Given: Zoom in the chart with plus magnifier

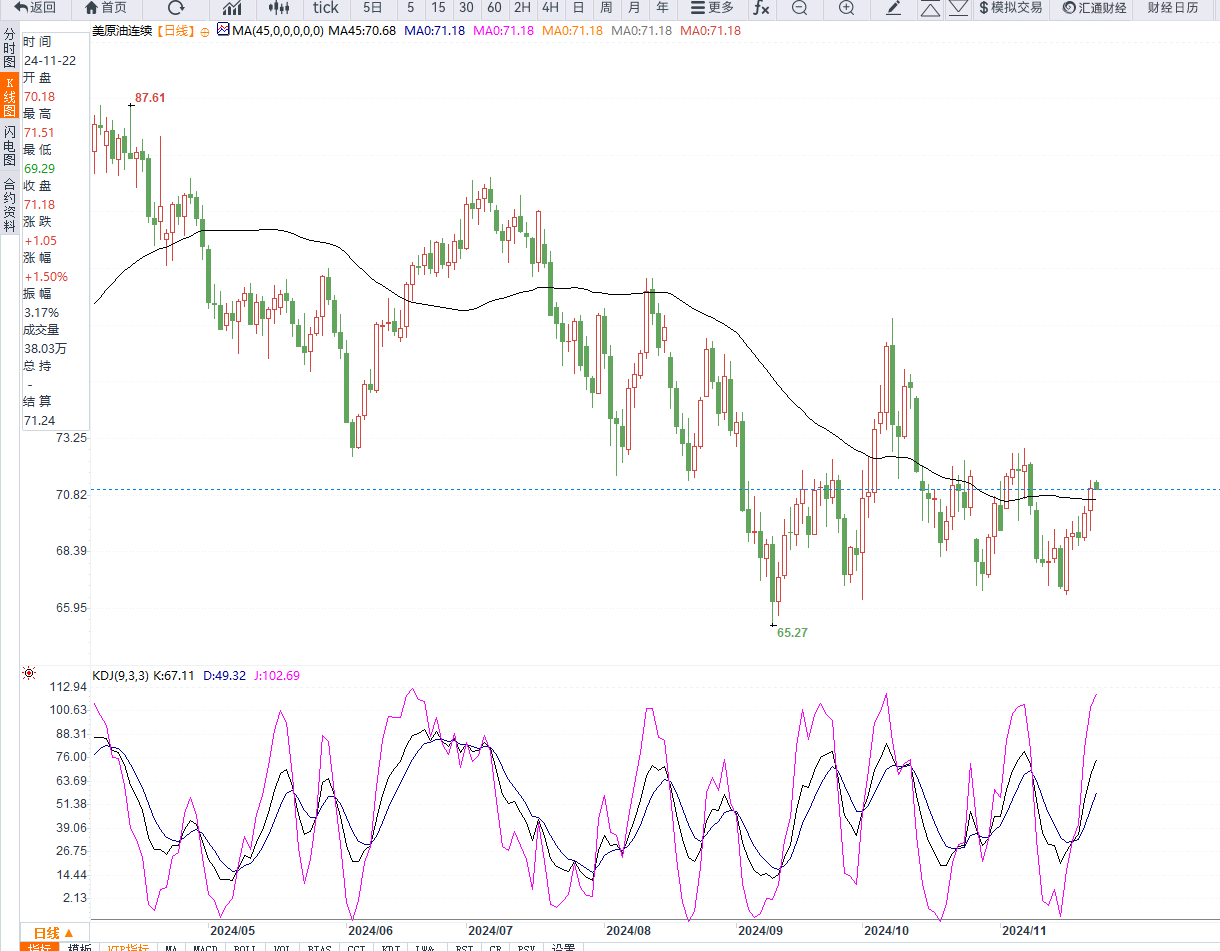Looking at the screenshot, I should [x=846, y=8].
